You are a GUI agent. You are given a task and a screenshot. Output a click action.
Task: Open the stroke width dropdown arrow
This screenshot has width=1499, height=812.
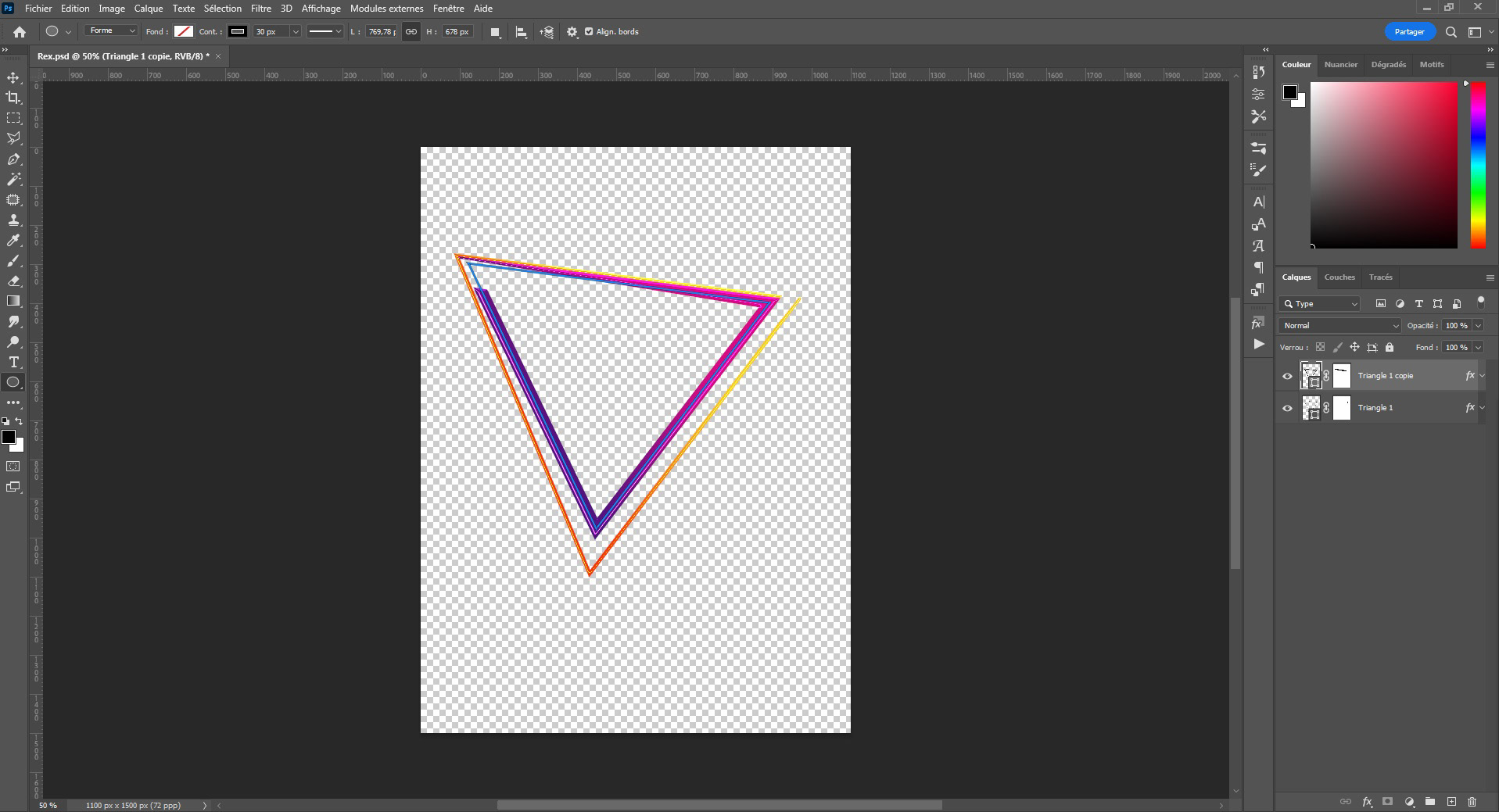(296, 31)
